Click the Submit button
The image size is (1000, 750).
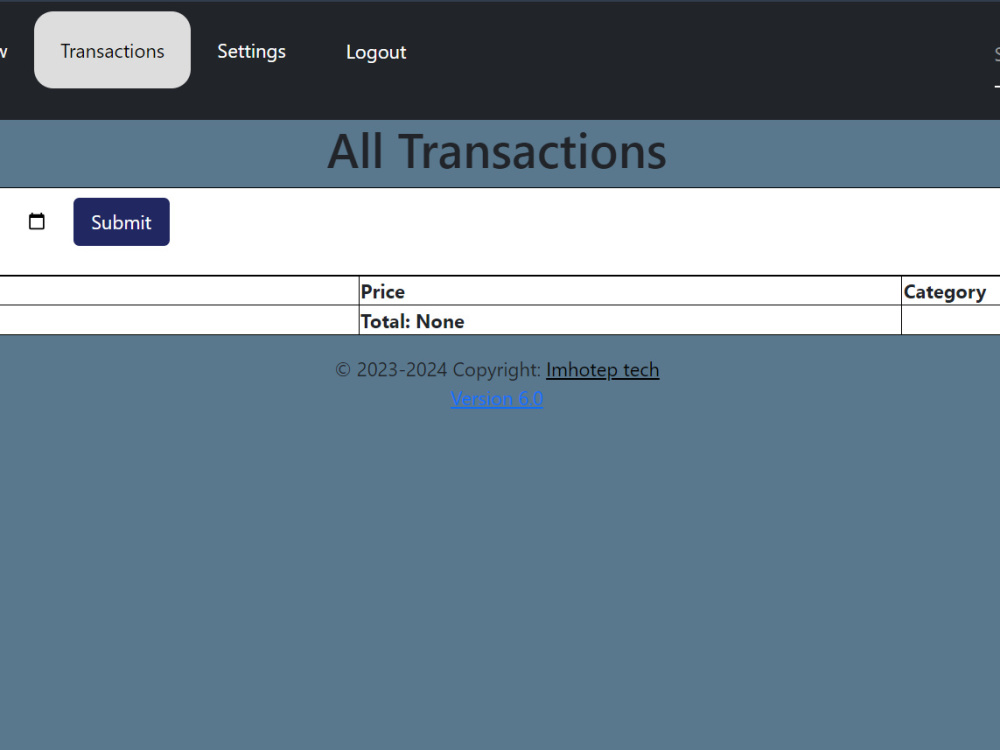[x=121, y=222]
